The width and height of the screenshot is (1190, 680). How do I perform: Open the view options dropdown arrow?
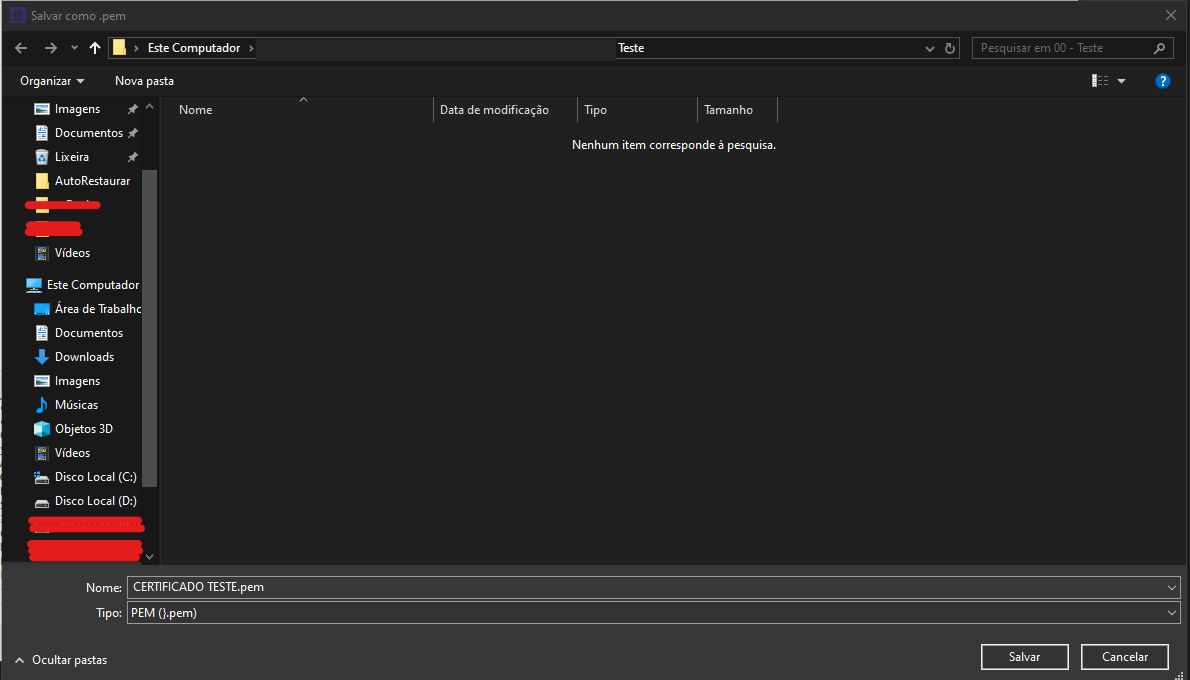1121,80
